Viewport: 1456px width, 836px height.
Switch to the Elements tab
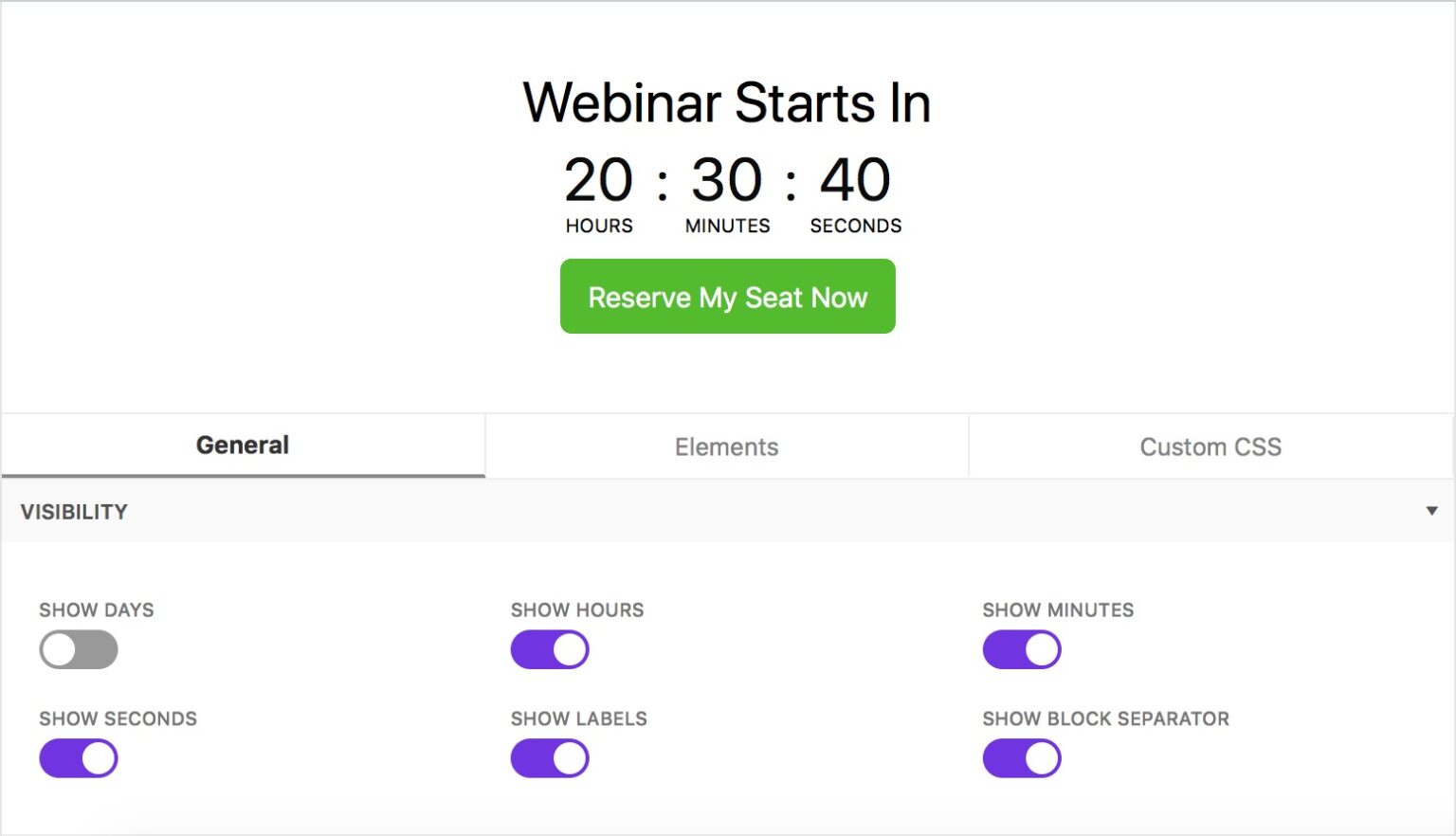[x=726, y=445]
